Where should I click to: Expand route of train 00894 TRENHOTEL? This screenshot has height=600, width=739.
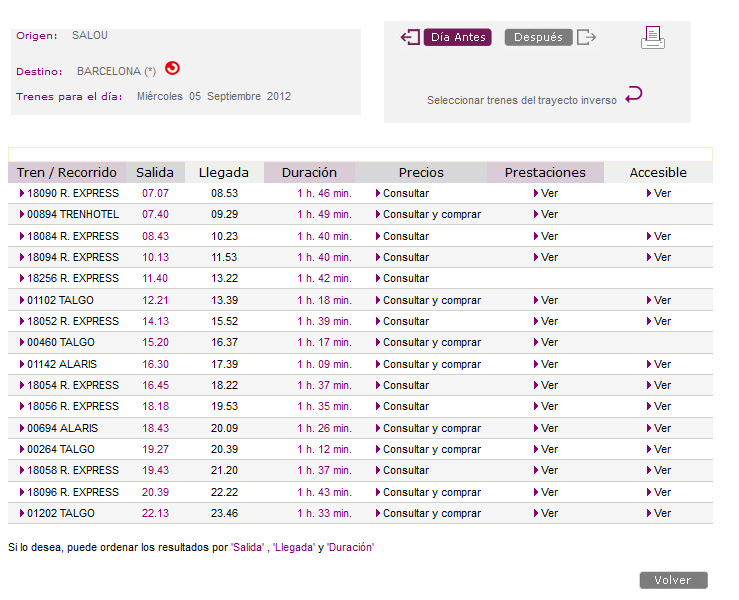(69, 214)
